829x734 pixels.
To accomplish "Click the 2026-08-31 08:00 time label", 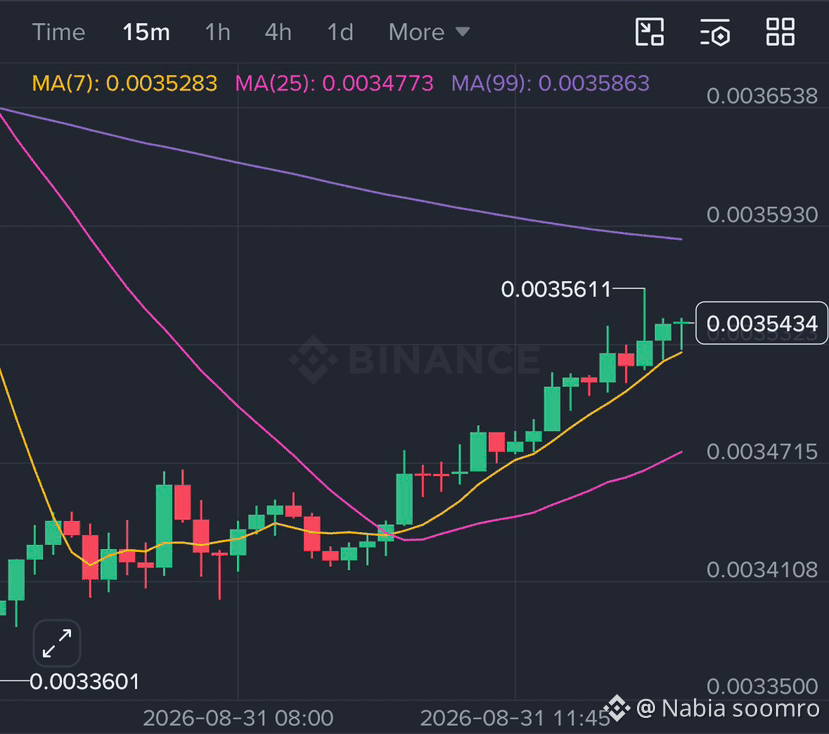I will (x=238, y=718).
